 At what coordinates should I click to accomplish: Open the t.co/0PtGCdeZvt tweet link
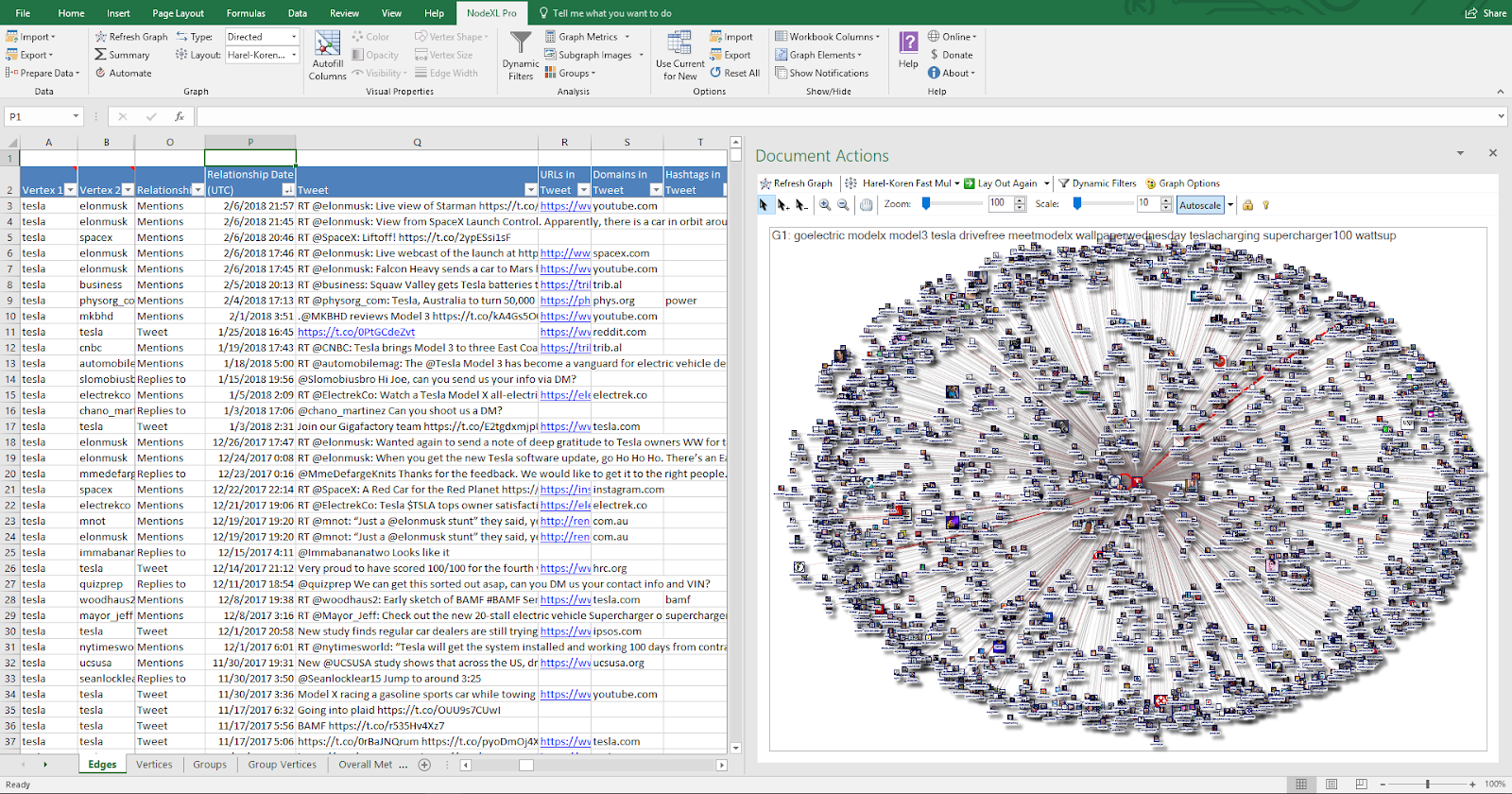click(x=356, y=332)
